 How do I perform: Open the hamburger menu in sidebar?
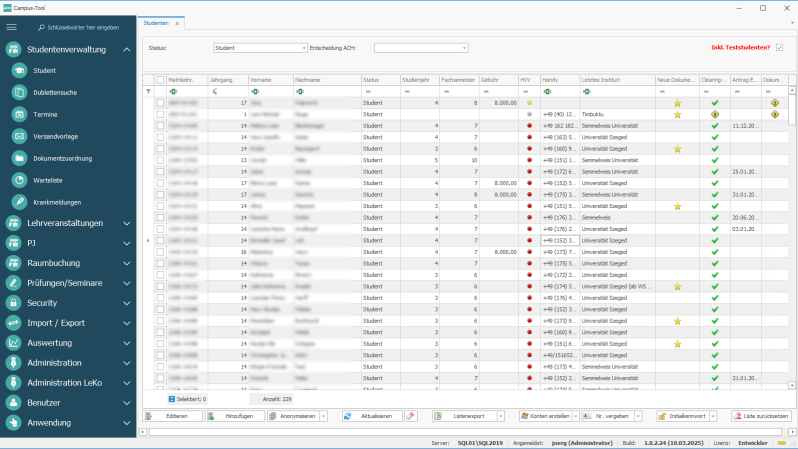(x=11, y=27)
